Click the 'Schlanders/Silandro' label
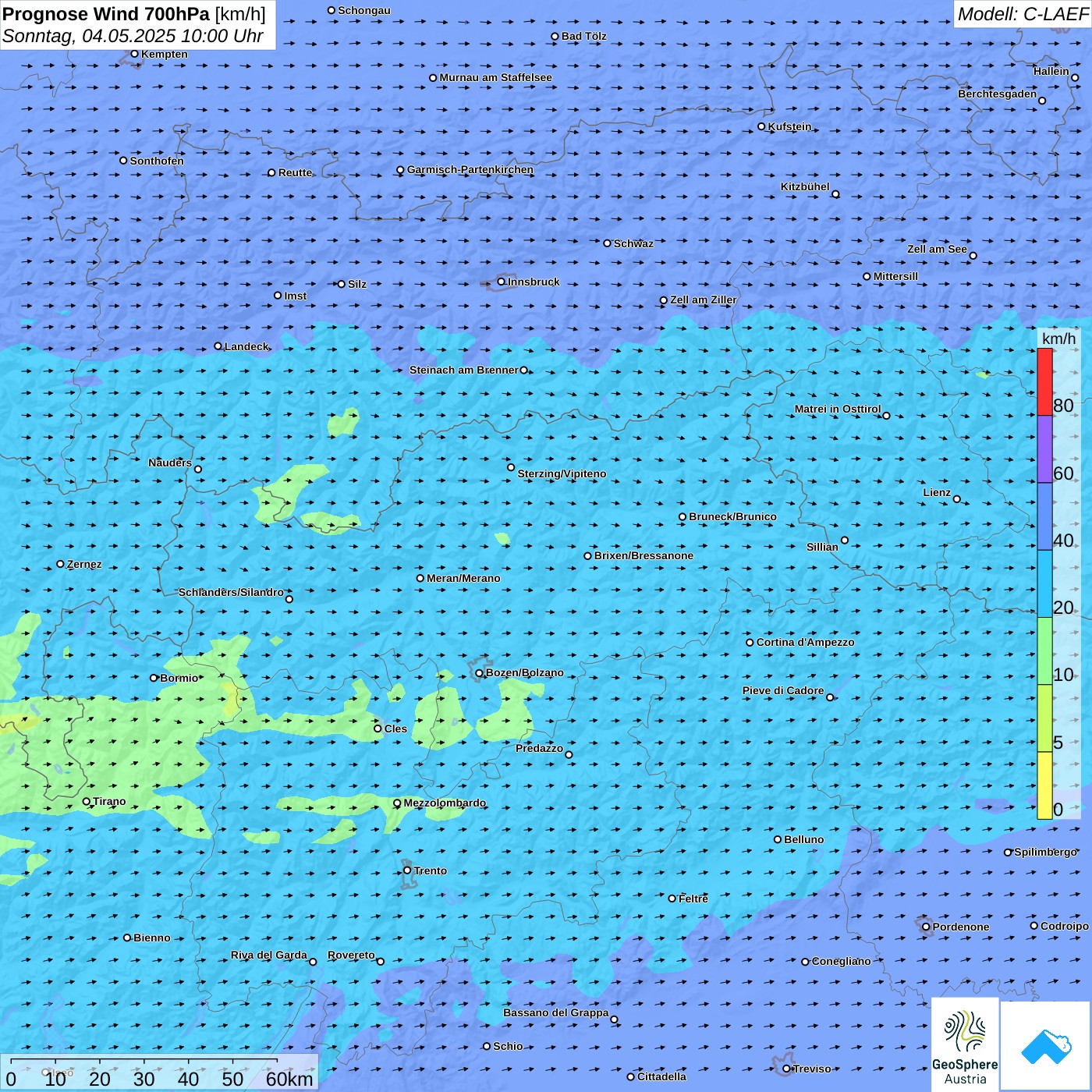The width and height of the screenshot is (1092, 1092). (x=231, y=592)
